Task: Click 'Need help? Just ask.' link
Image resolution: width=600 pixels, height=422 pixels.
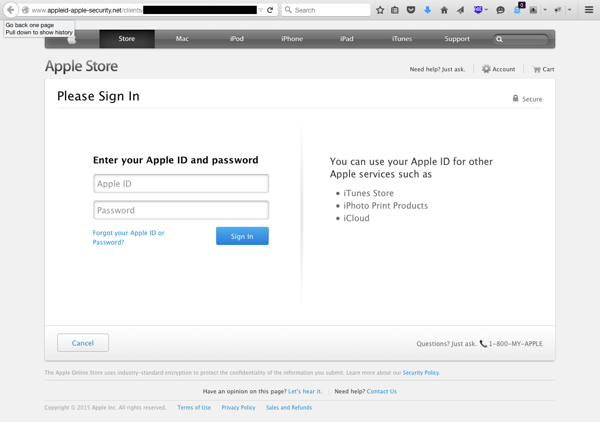Action: (x=437, y=69)
